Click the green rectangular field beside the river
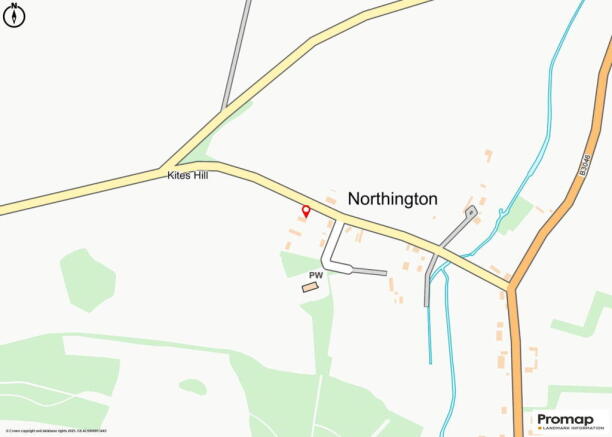 point(516,216)
